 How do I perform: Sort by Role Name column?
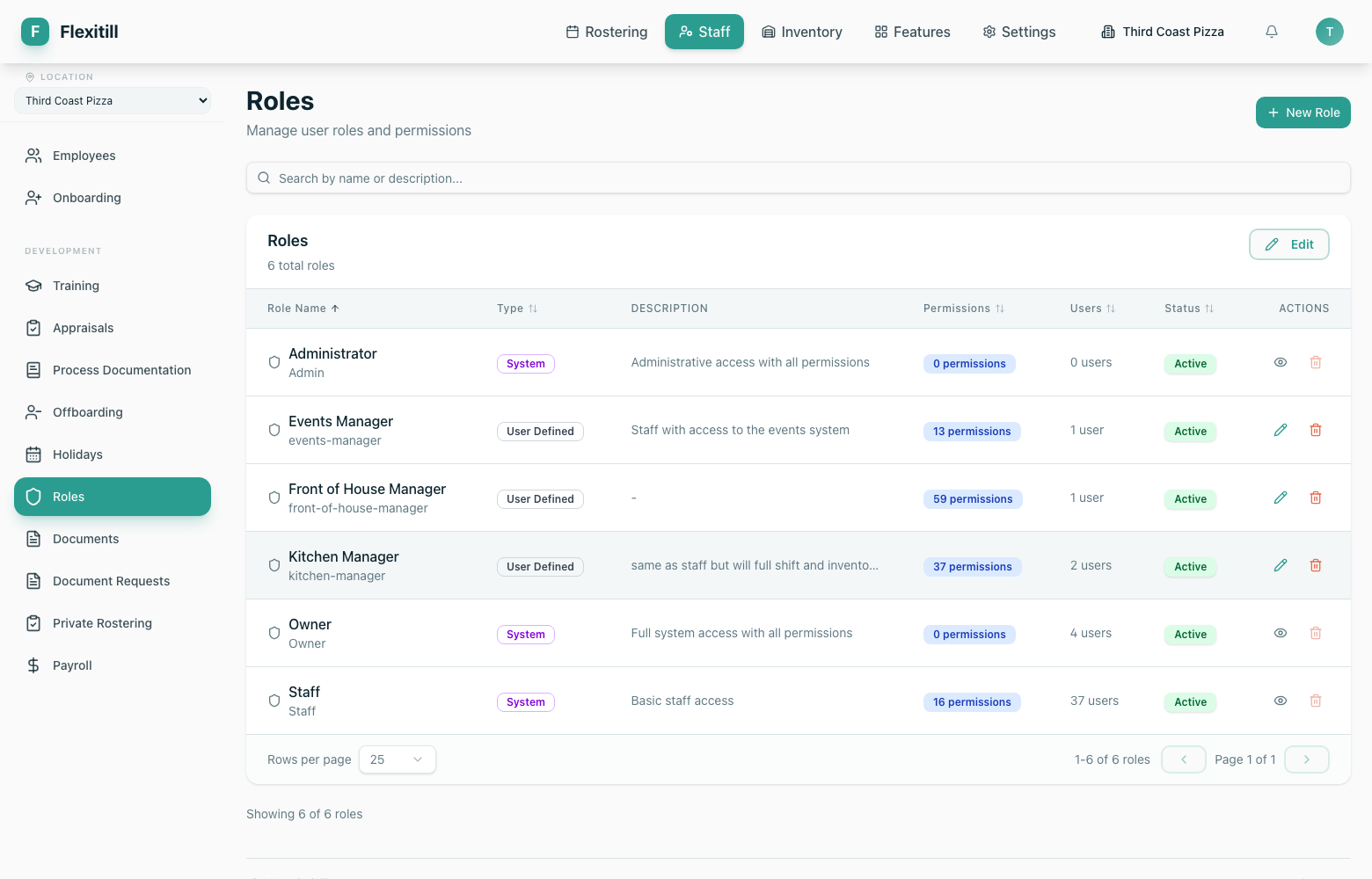tap(303, 309)
